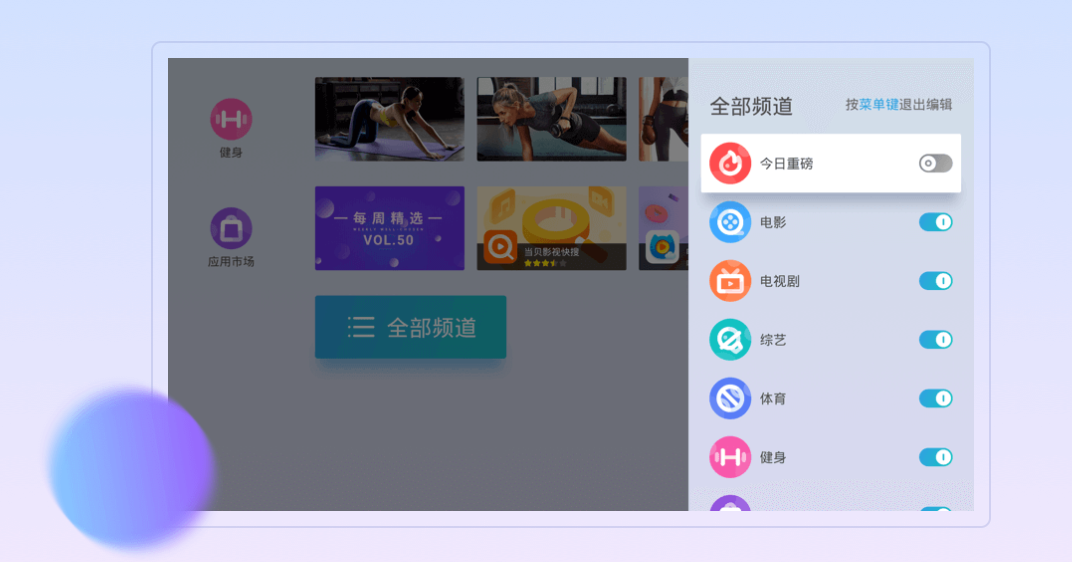Open the 每周精选 VOL.50 banner
The height and width of the screenshot is (562, 1072).
(389, 228)
